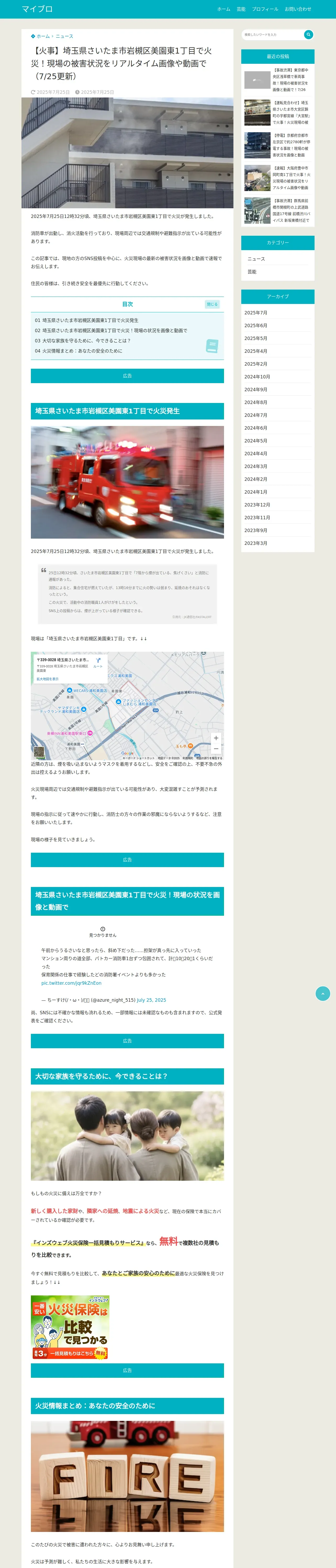336x1568 pixels.
Task: Click 地図の誤りを報告する on the map
Action: pos(209,758)
